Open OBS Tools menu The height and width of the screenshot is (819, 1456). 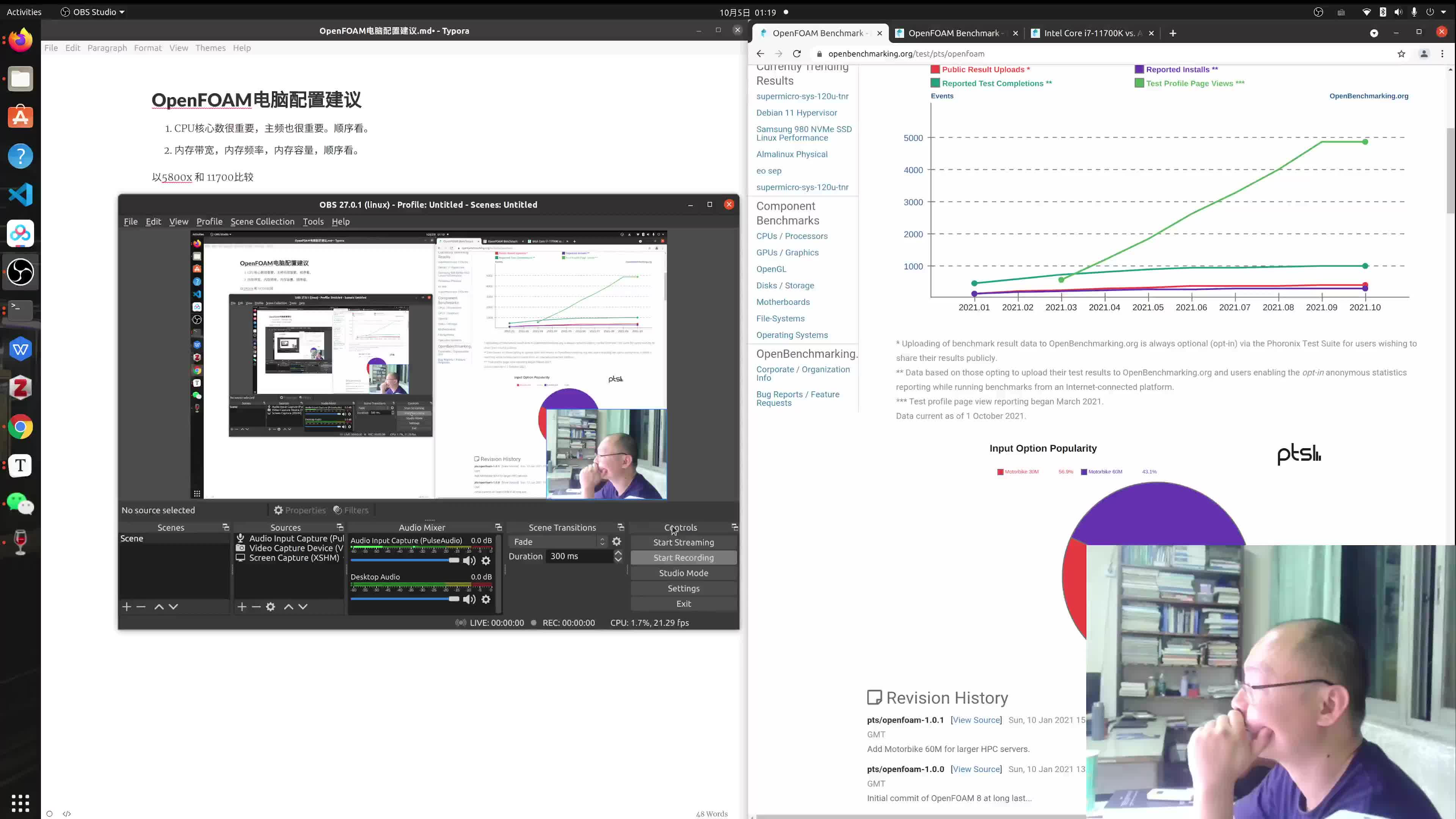click(313, 221)
